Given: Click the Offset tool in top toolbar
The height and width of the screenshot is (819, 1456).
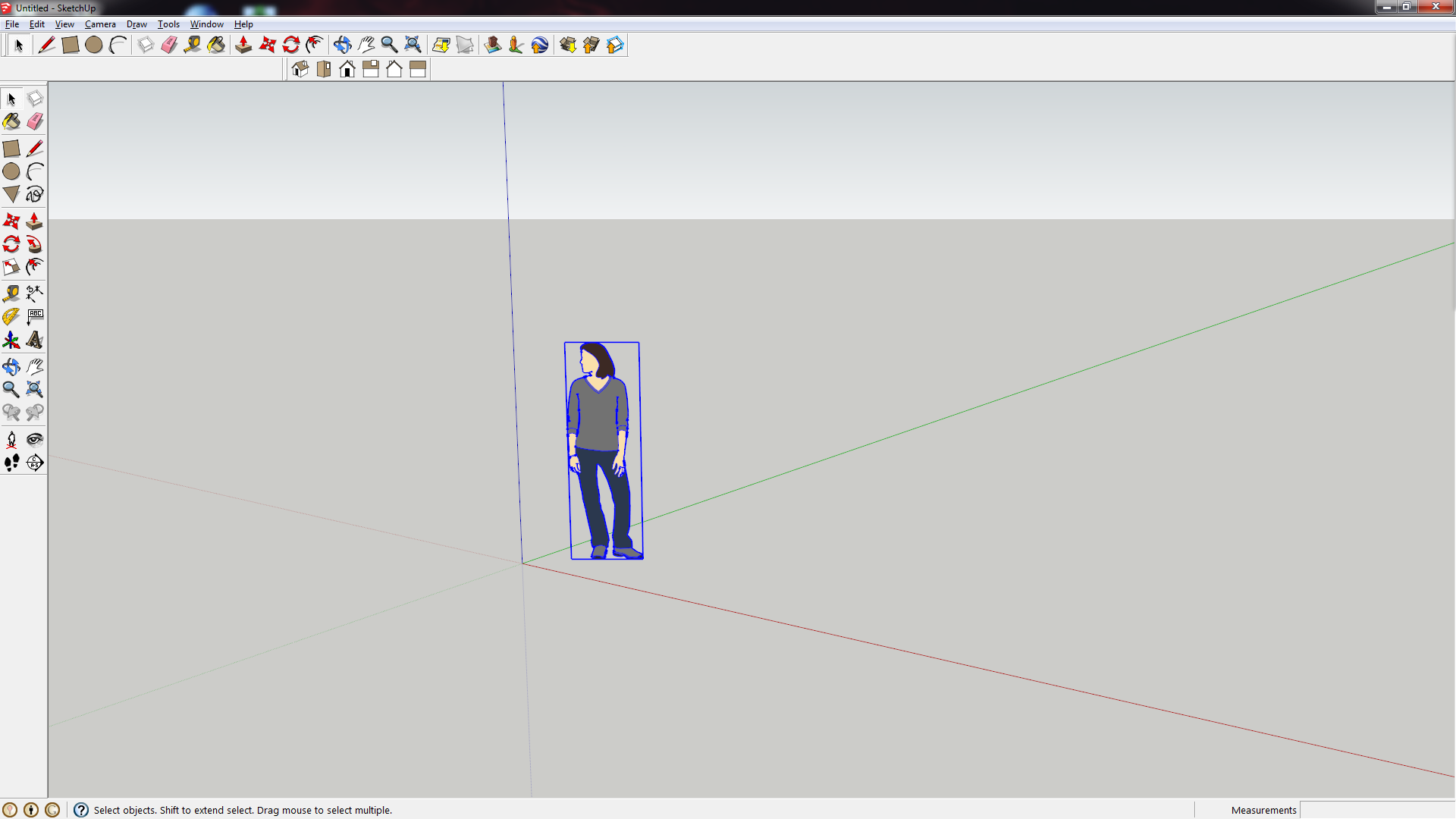Looking at the screenshot, I should coord(314,45).
